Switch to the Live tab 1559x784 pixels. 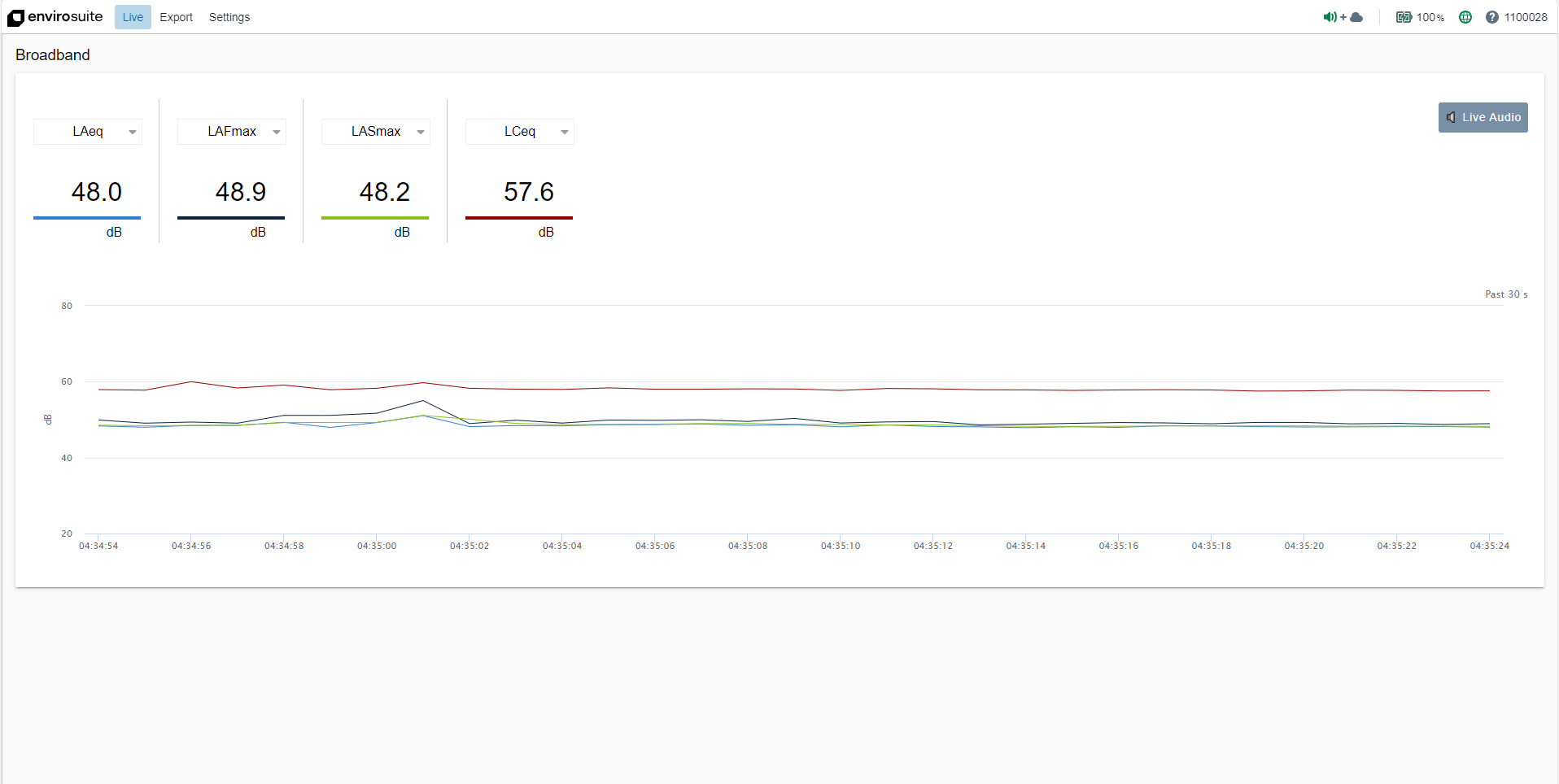(133, 17)
